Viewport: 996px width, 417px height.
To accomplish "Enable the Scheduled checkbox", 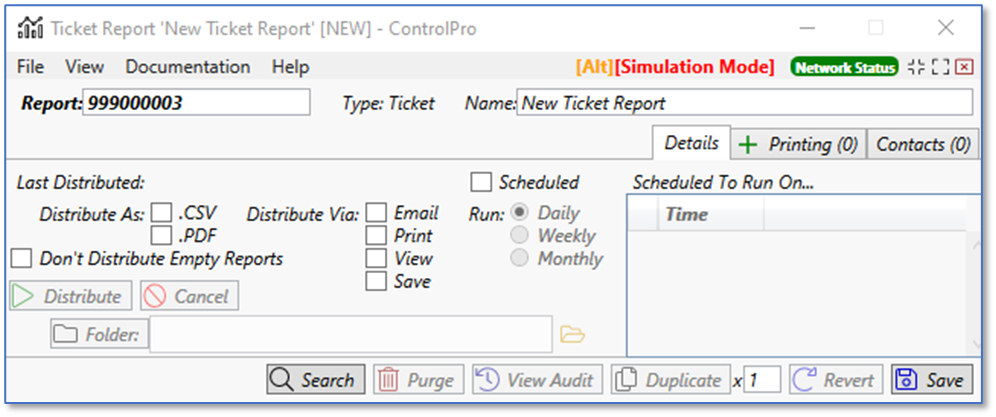I will click(481, 182).
